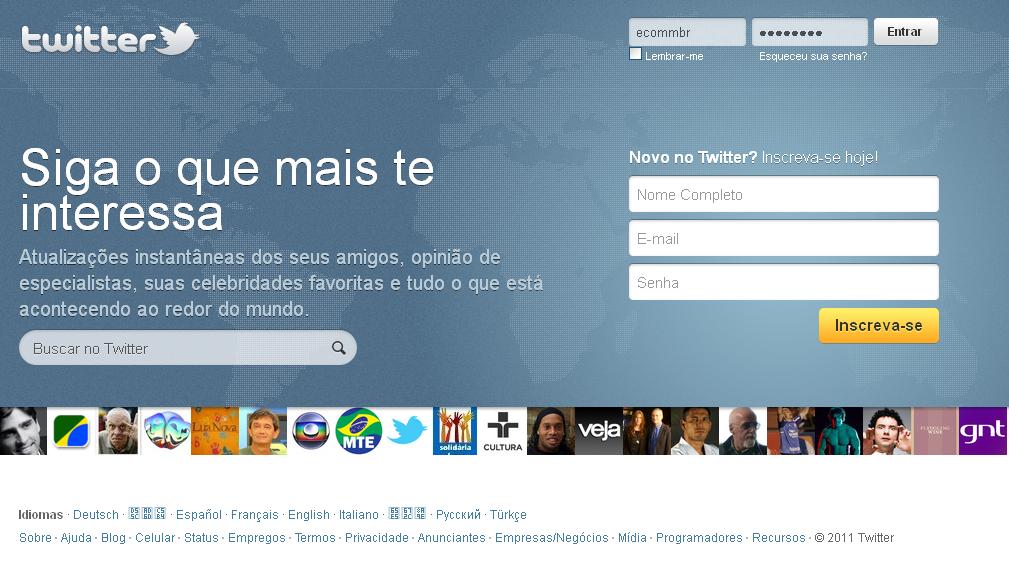Open the purple gnt logo avatar
The image size is (1009, 588).
click(983, 431)
